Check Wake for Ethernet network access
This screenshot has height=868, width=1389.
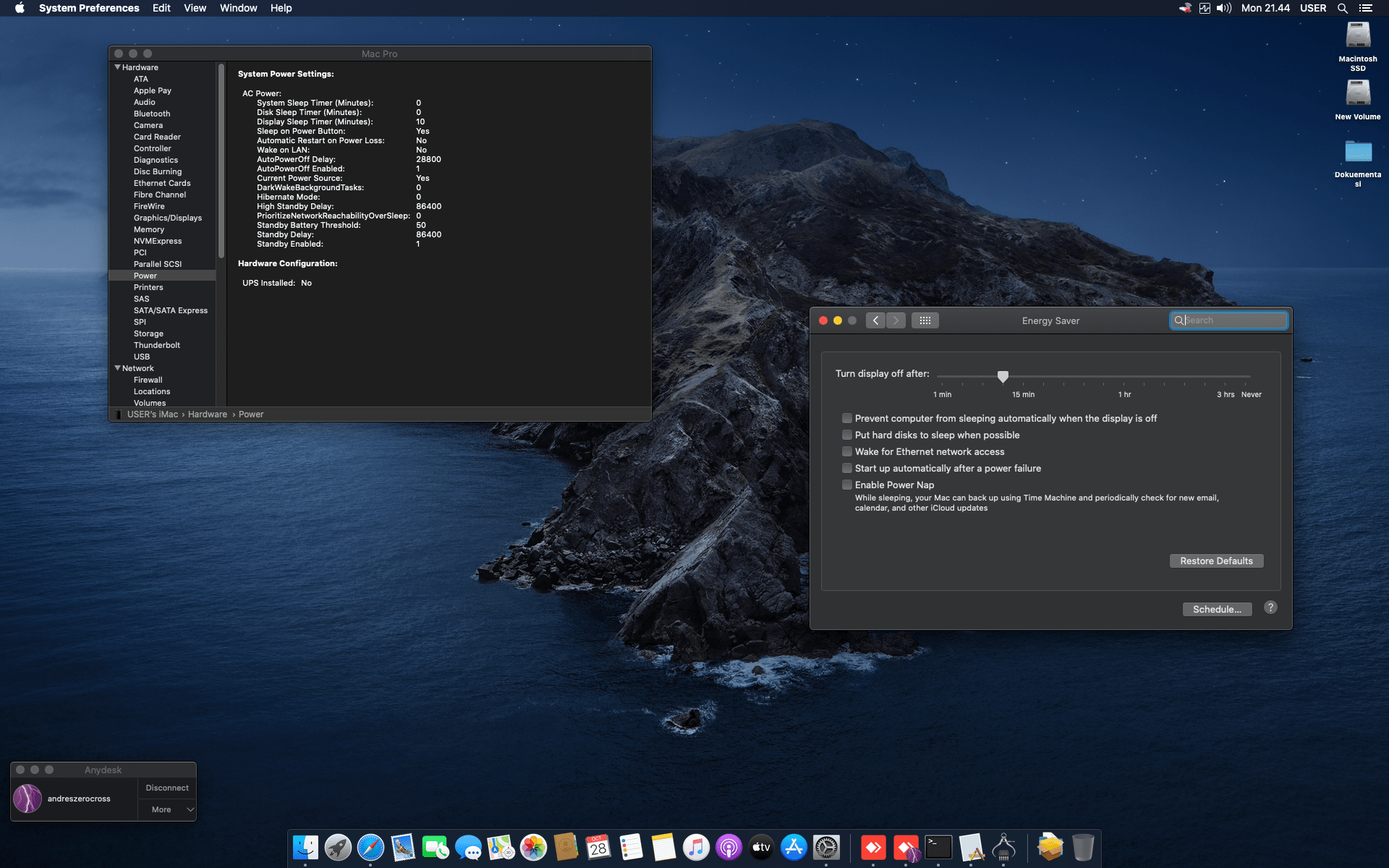point(846,451)
